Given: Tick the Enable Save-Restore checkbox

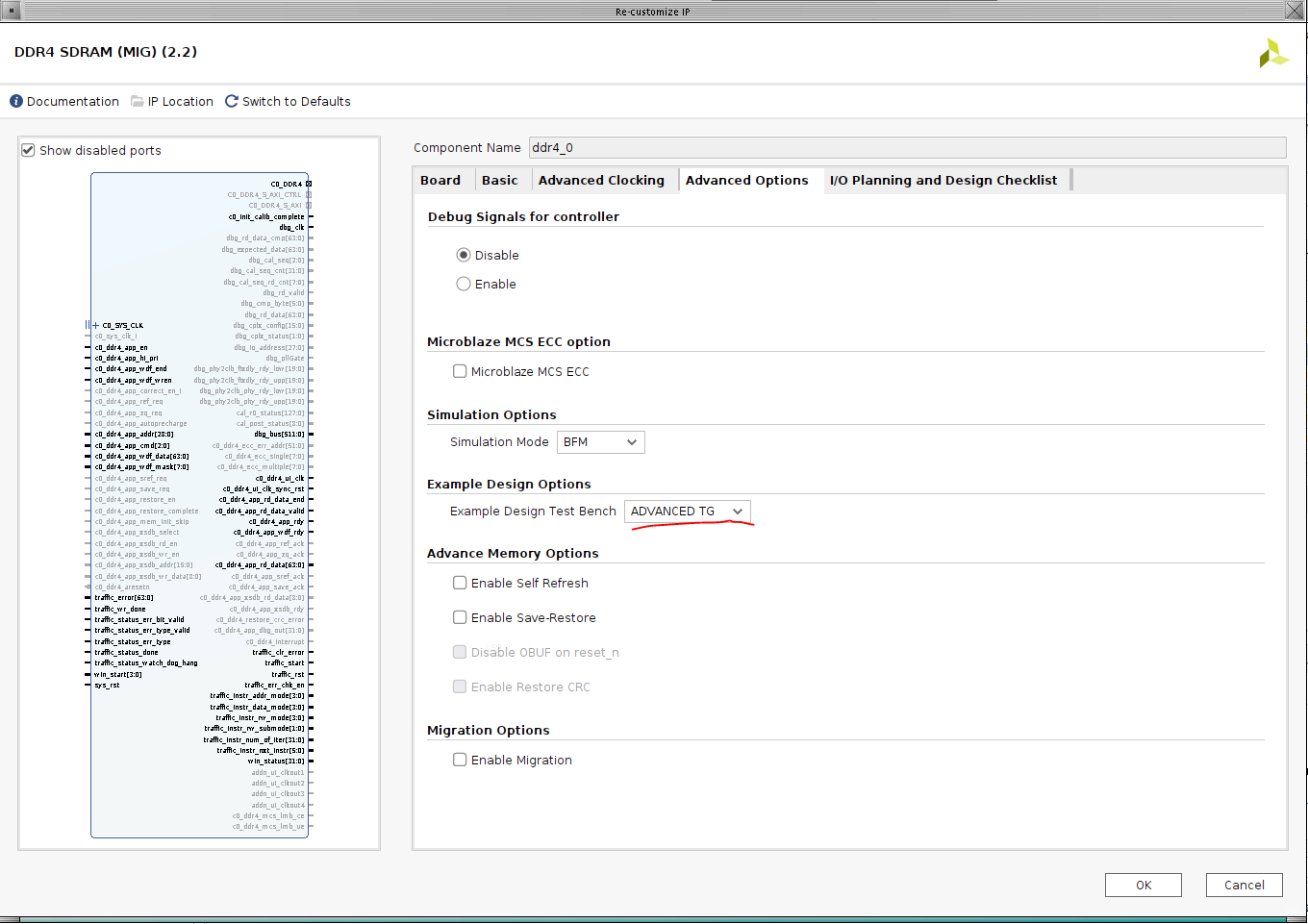Looking at the screenshot, I should tap(460, 617).
